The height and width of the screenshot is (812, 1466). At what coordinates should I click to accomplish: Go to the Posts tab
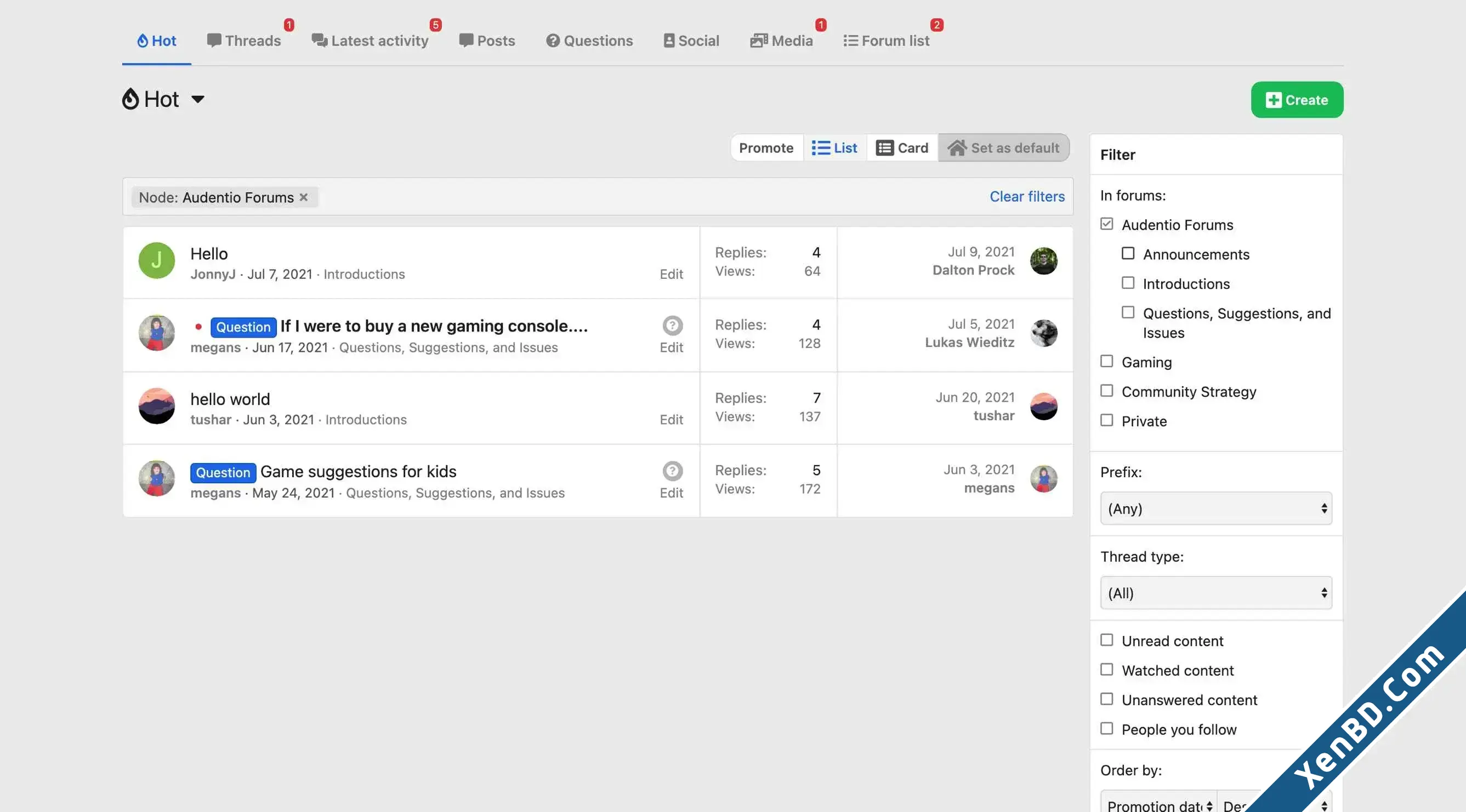[x=487, y=41]
